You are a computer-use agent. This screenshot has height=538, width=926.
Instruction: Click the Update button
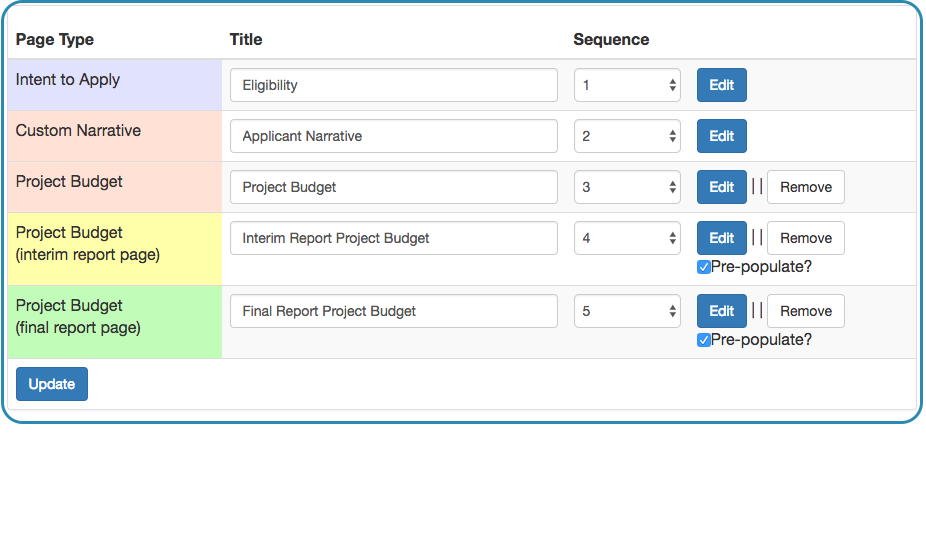[52, 384]
